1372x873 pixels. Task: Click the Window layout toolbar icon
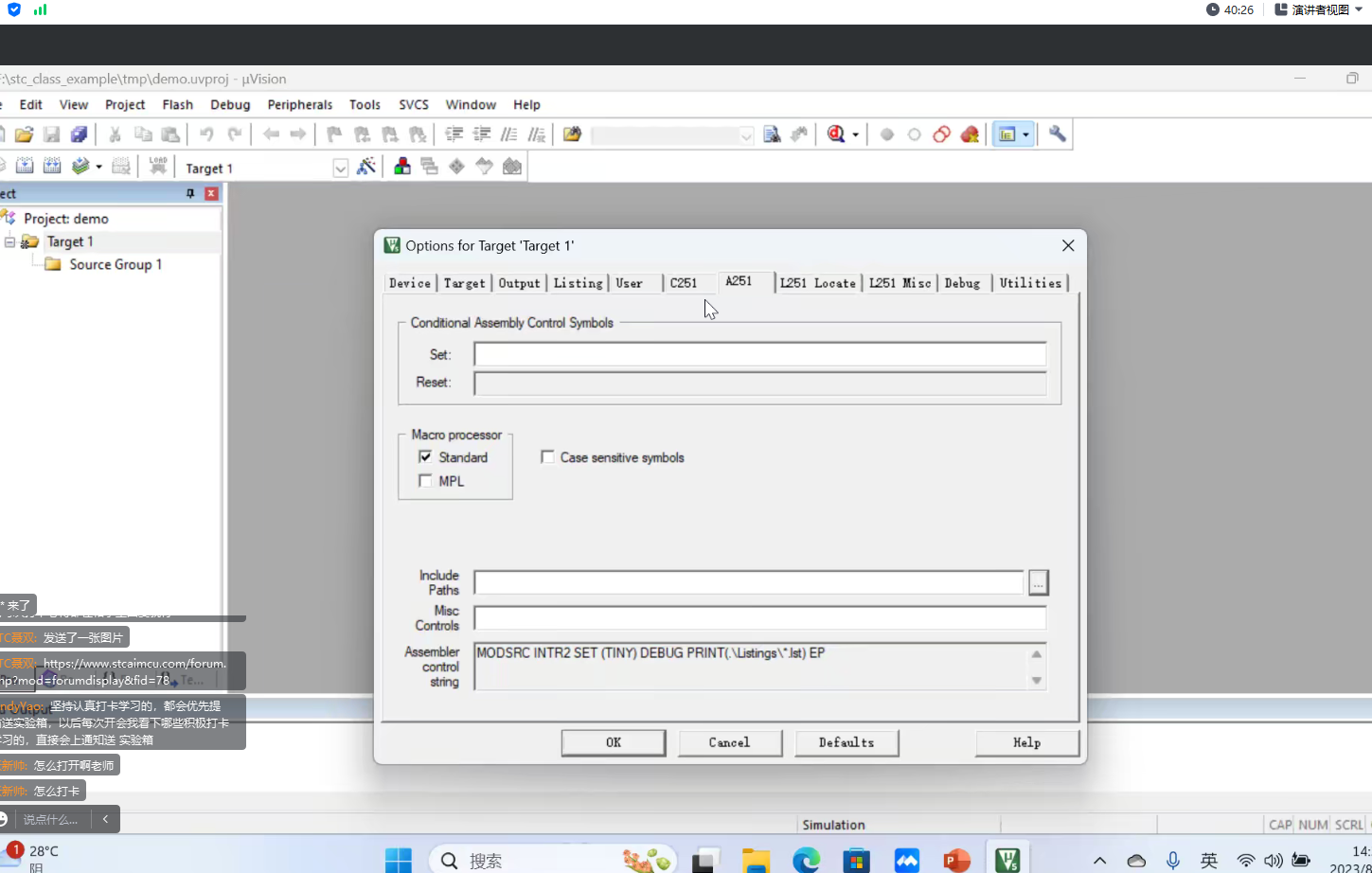point(1007,134)
